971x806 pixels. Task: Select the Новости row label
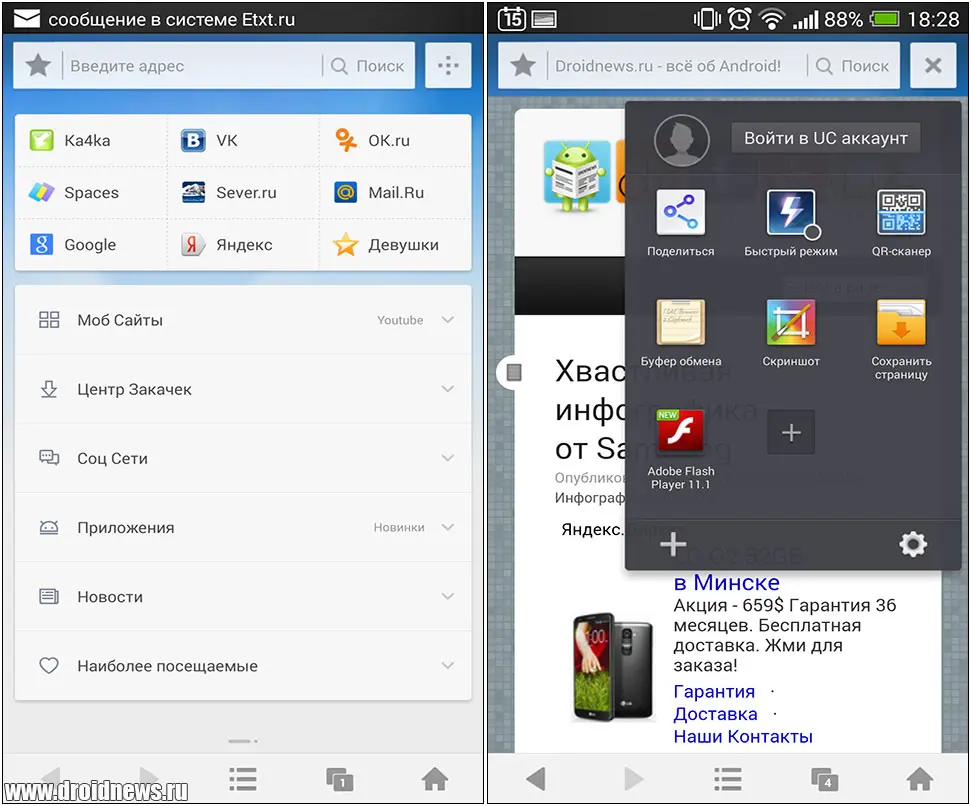110,597
